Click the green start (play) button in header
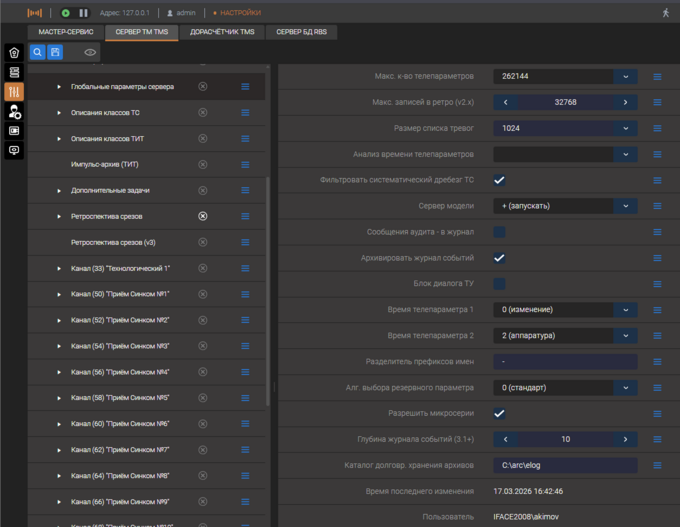This screenshot has width=680, height=527. (x=66, y=13)
